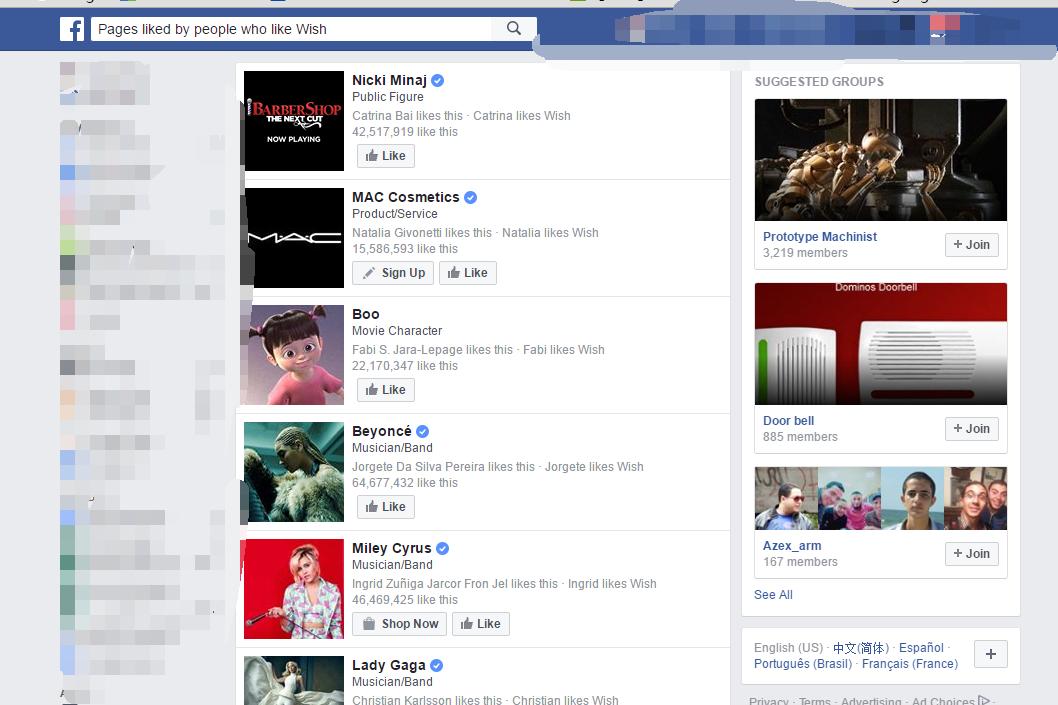The height and width of the screenshot is (705, 1058).
Task: Join the Door bell group
Action: pos(971,428)
